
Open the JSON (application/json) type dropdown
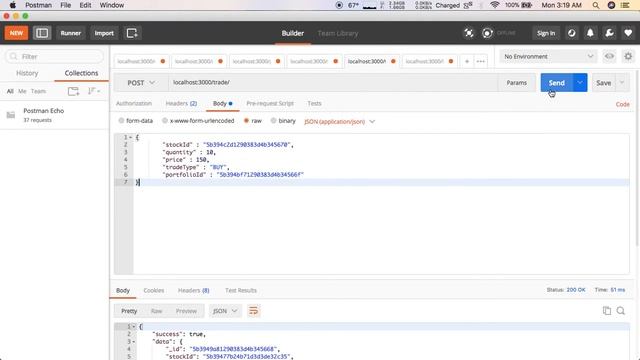[339, 122]
